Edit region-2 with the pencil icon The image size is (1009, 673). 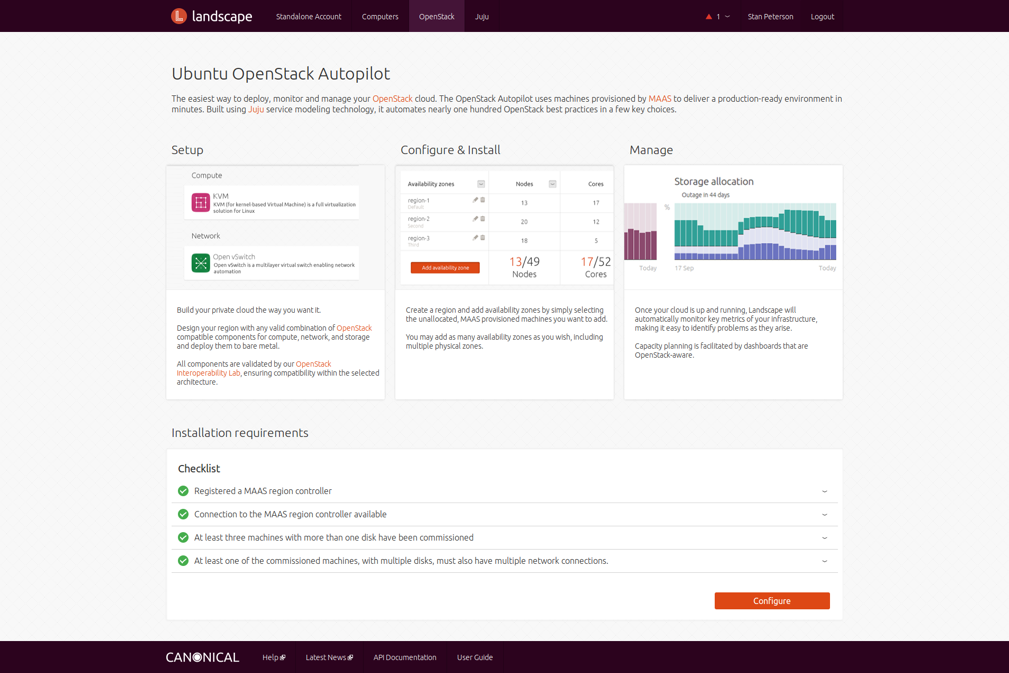point(476,219)
